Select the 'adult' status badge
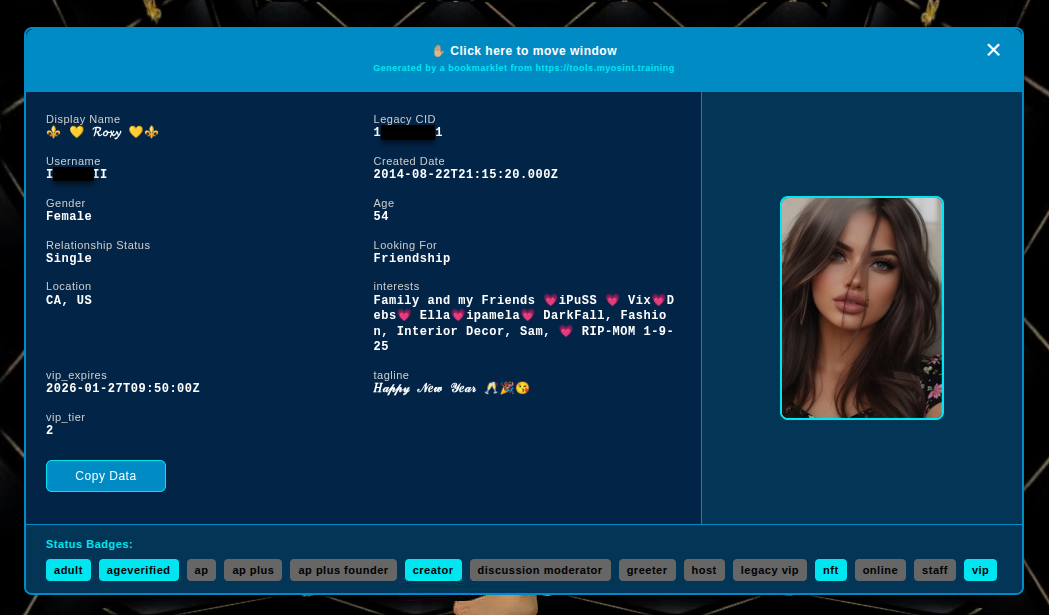This screenshot has height=615, width=1049. tap(68, 570)
